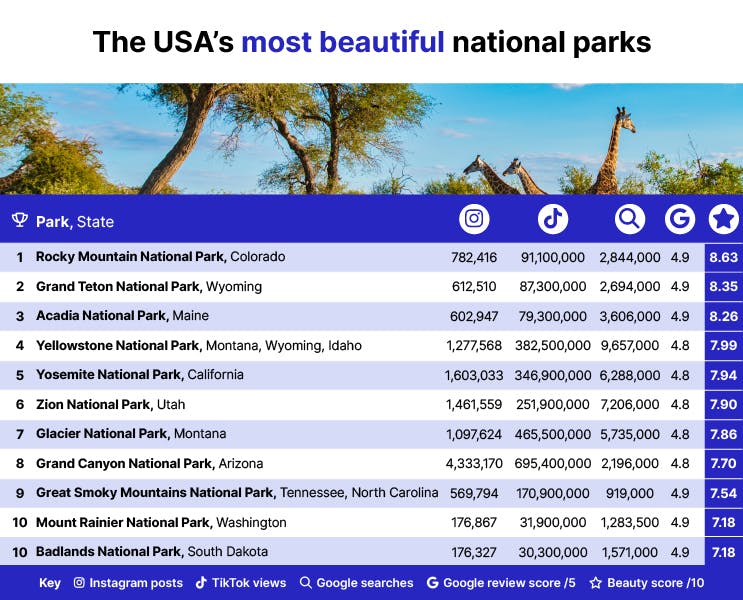The image size is (743, 600).
Task: Click the star beauty score header icon
Action: point(723,219)
